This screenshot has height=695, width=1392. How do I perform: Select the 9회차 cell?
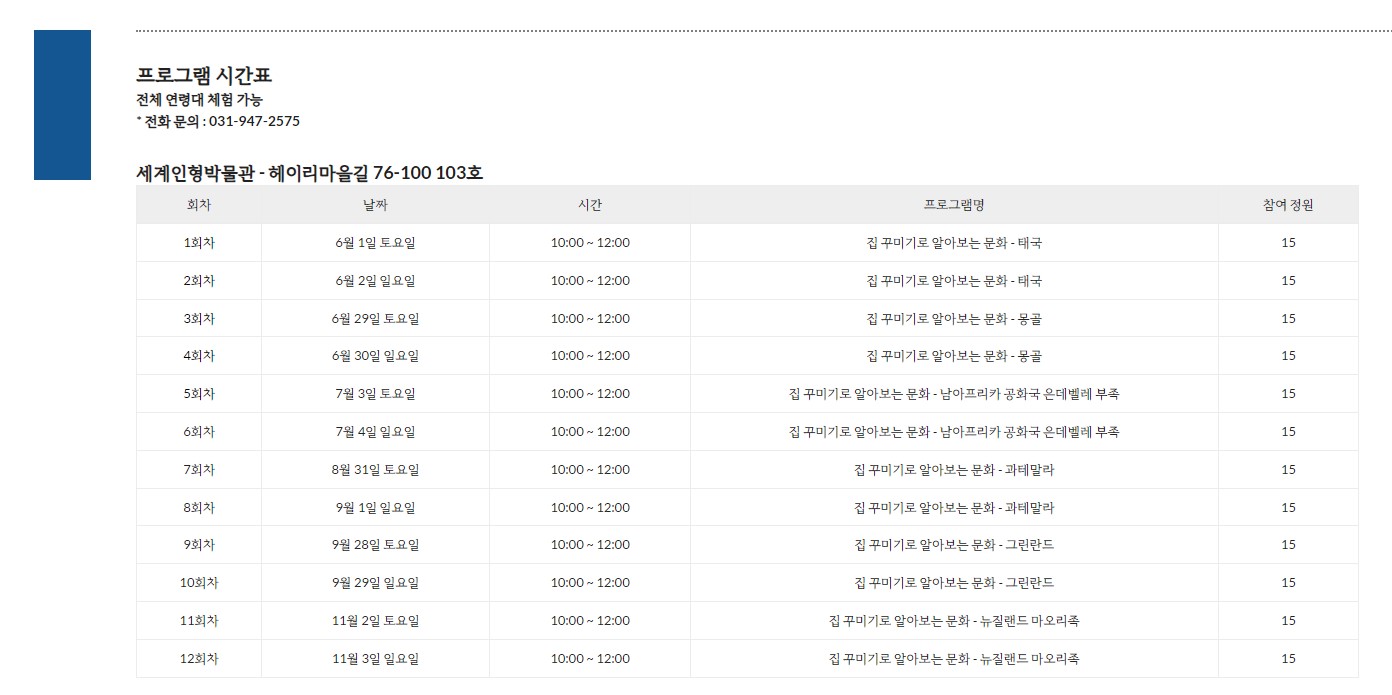pos(199,545)
